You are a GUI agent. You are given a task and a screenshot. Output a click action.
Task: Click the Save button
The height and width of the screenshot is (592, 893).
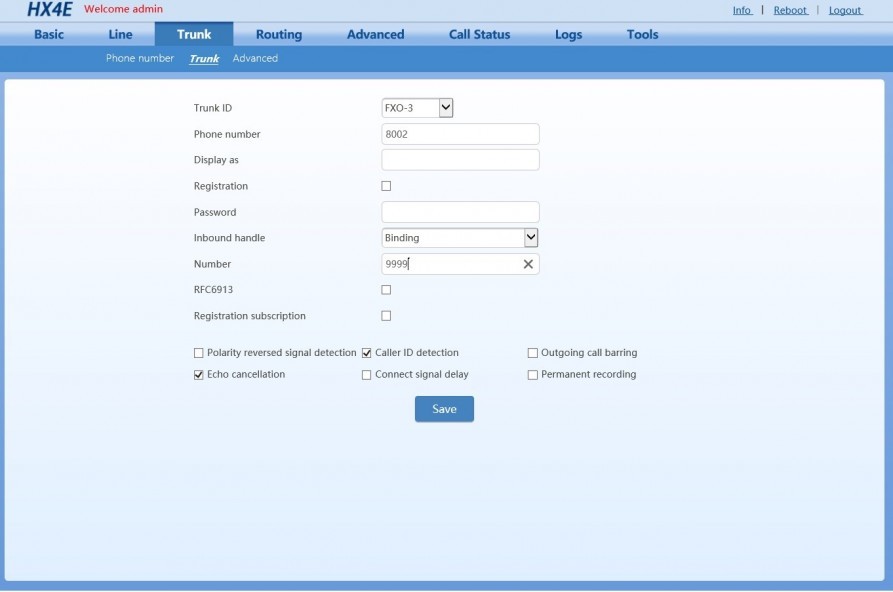[444, 409]
